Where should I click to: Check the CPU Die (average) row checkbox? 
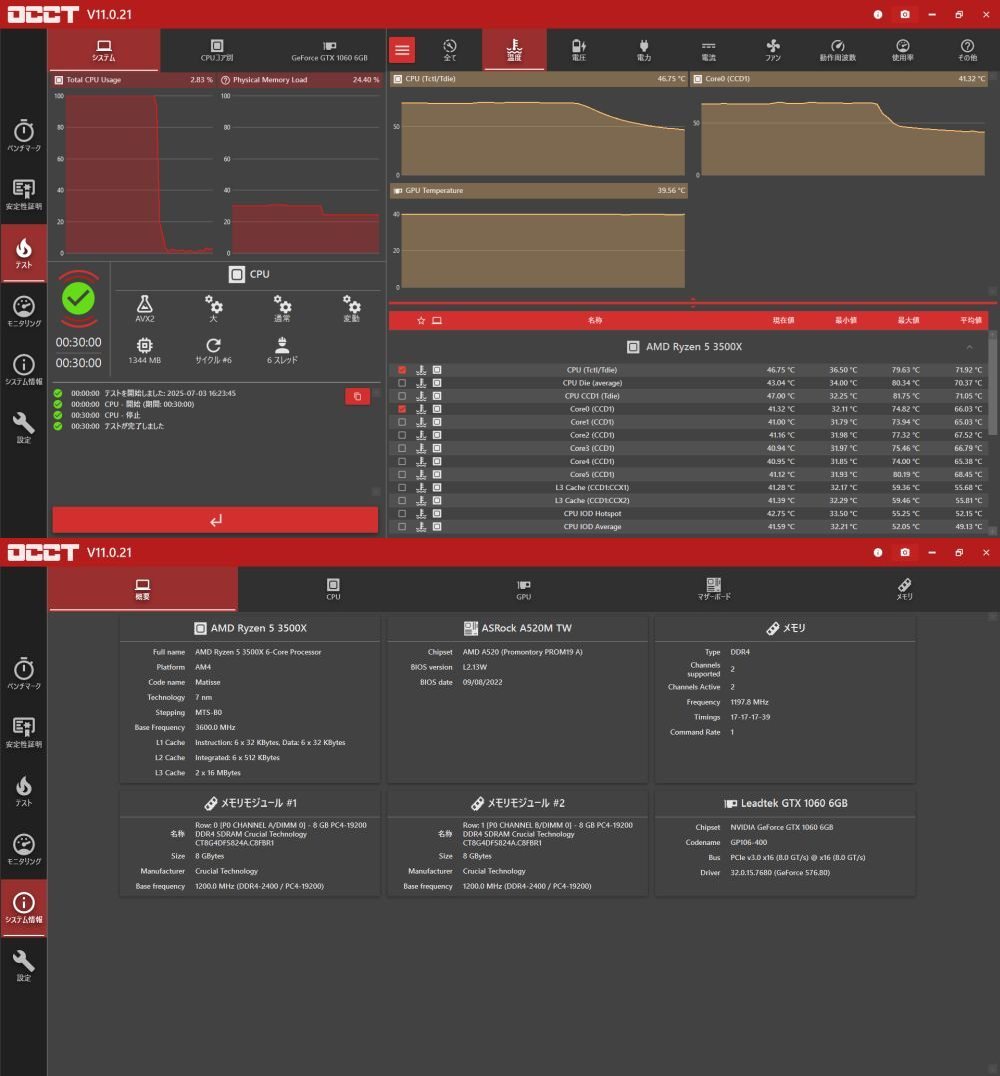click(402, 383)
